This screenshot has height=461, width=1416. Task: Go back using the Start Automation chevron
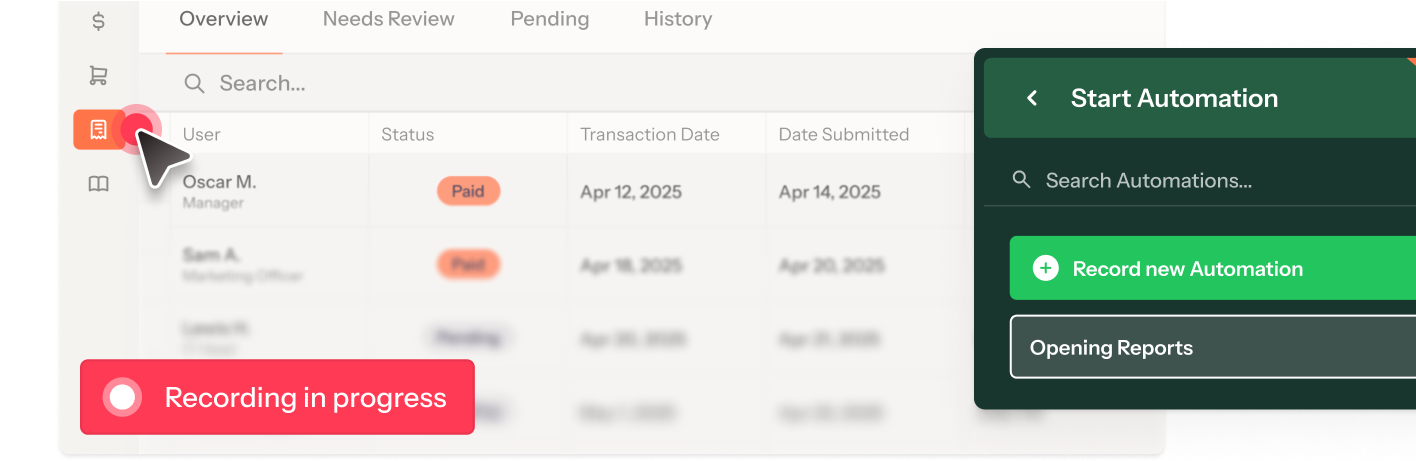(x=1032, y=98)
